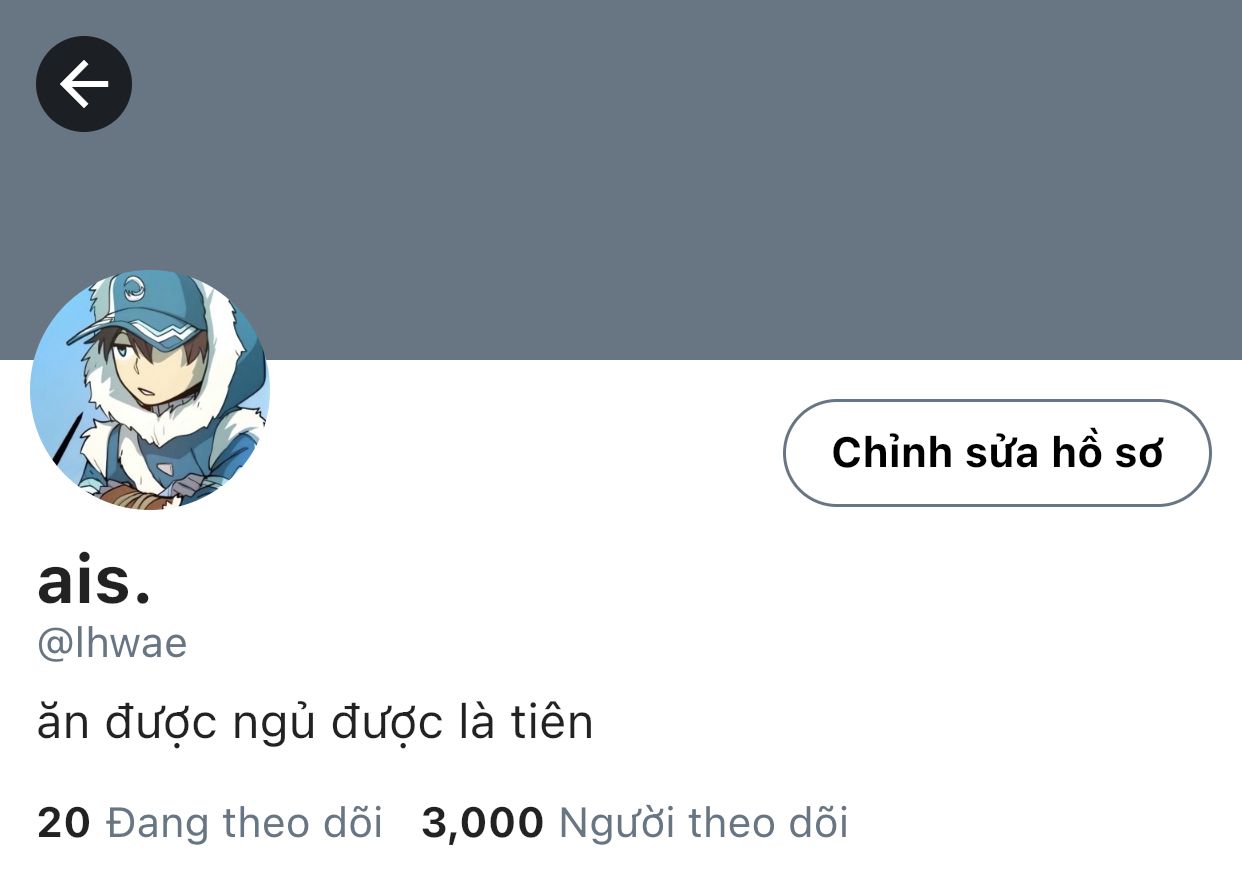Click the Người theo dõi label
This screenshot has width=1242, height=896.
tap(703, 823)
